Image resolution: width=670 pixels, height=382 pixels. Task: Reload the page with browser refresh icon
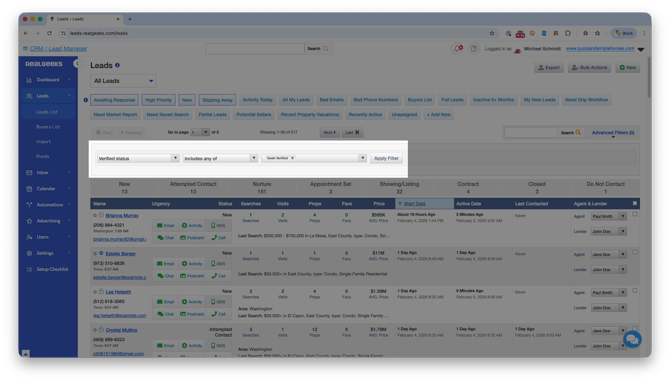point(50,33)
